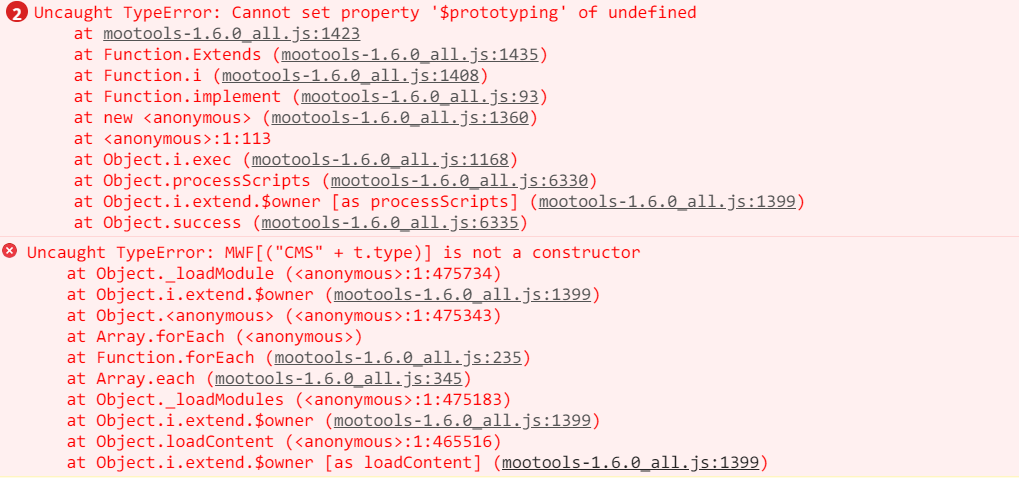Open the 1399 link labeled as processScripts
This screenshot has height=478, width=1019.
coord(666,201)
